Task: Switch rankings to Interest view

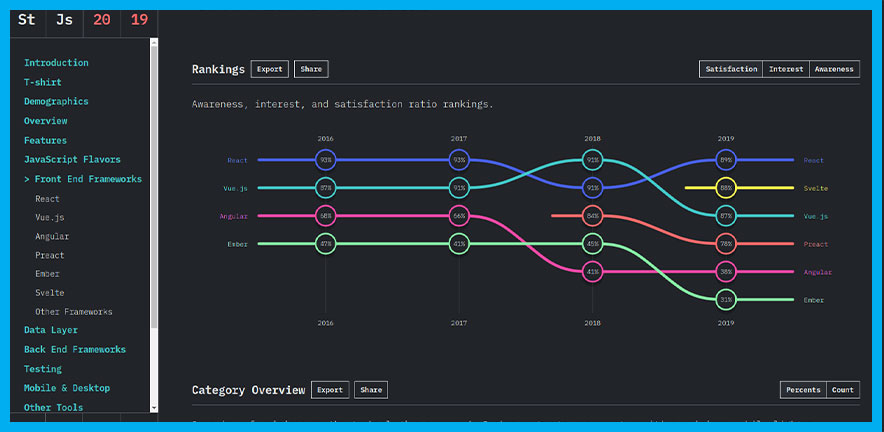Action: pyautogui.click(x=786, y=69)
